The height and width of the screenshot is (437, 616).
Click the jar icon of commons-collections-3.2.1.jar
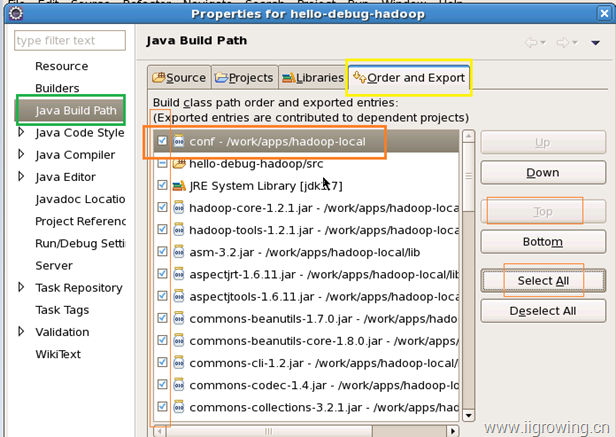click(179, 406)
